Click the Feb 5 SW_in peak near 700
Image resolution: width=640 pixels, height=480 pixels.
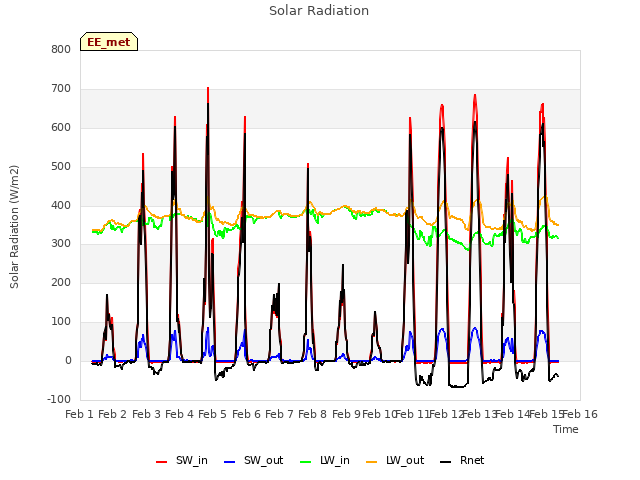[x=208, y=89]
